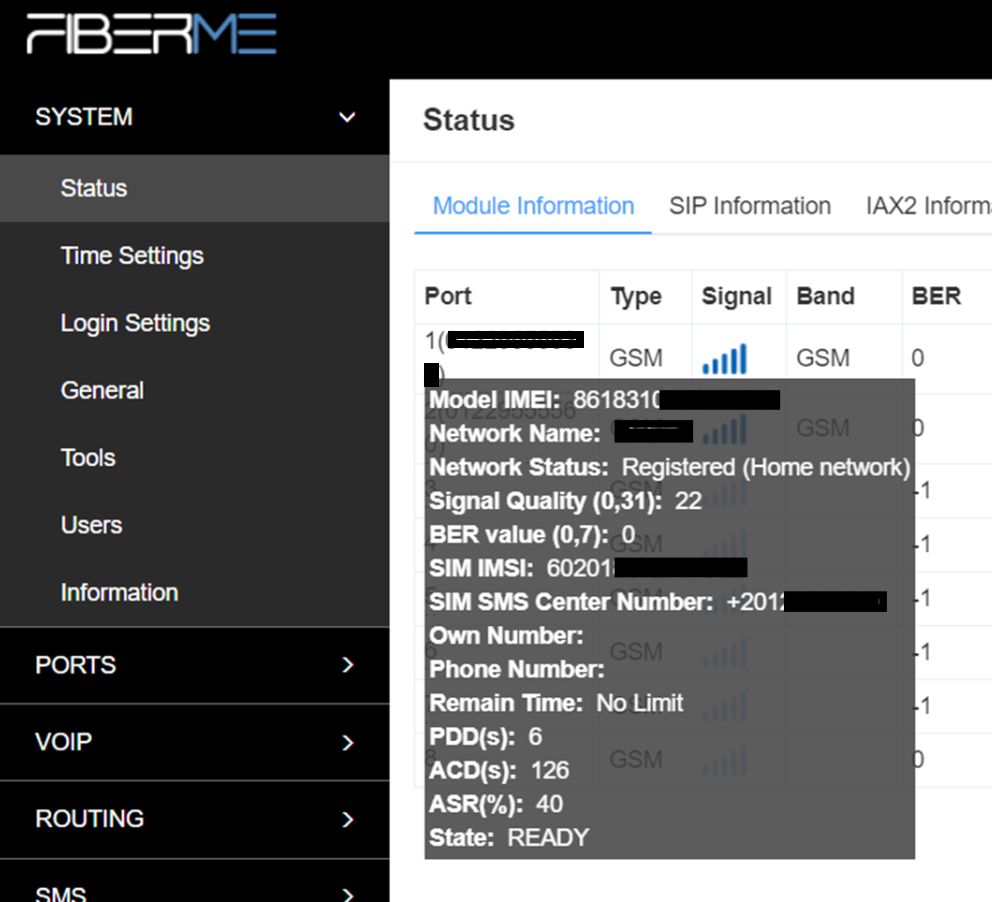Click GSM type cell of port 1
The height and width of the screenshot is (902, 992).
point(636,358)
